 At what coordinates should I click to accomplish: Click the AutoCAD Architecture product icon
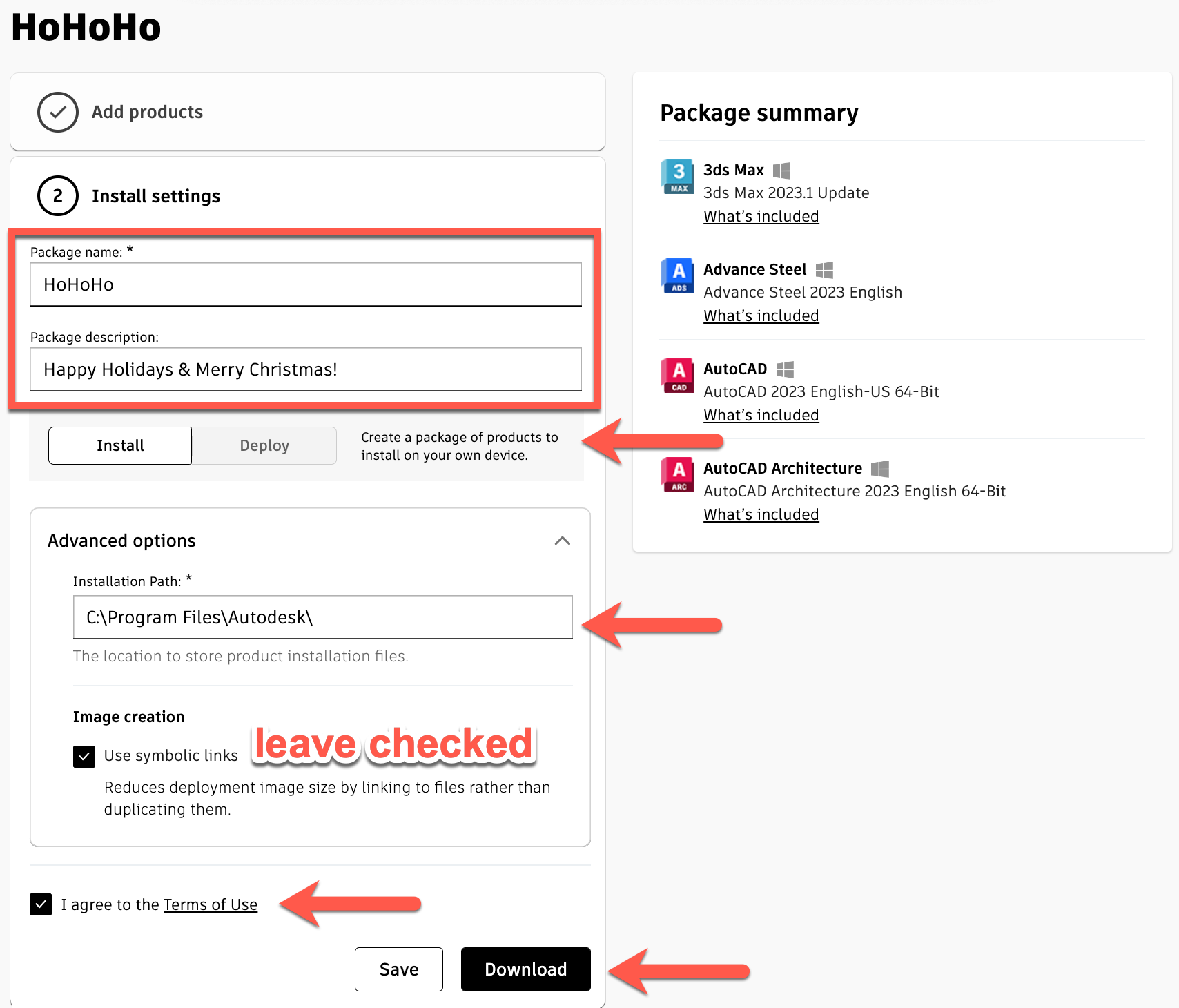point(678,474)
